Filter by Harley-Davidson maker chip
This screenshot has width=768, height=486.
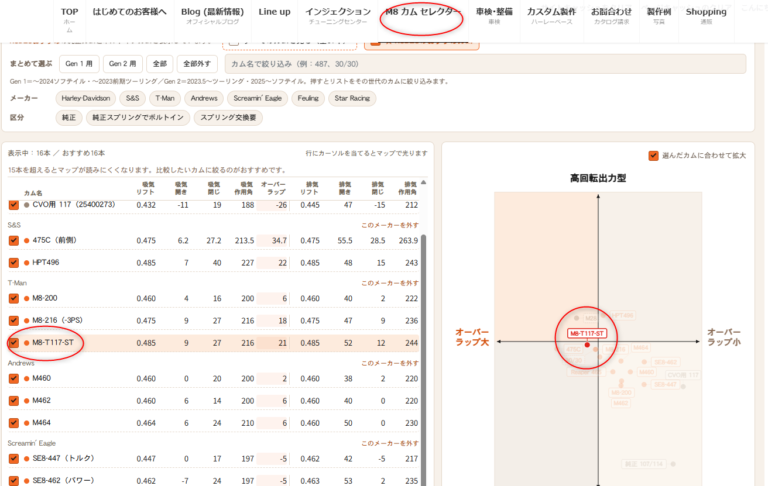(x=86, y=98)
